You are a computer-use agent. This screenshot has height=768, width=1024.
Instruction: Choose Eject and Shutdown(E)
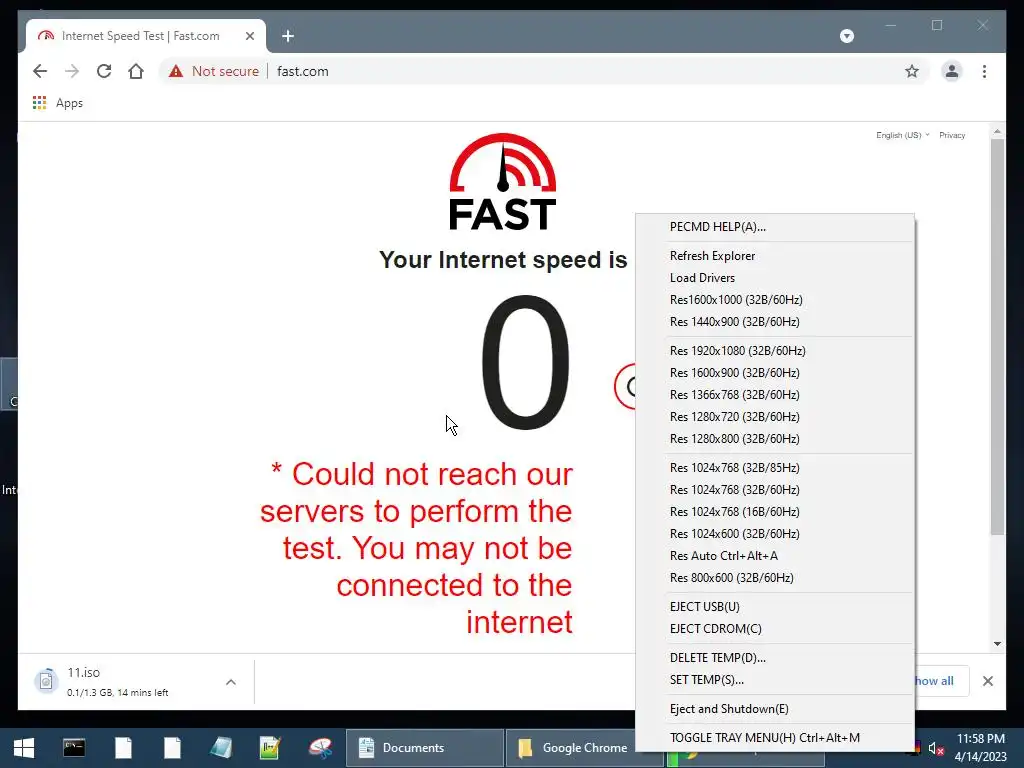[x=775, y=709]
